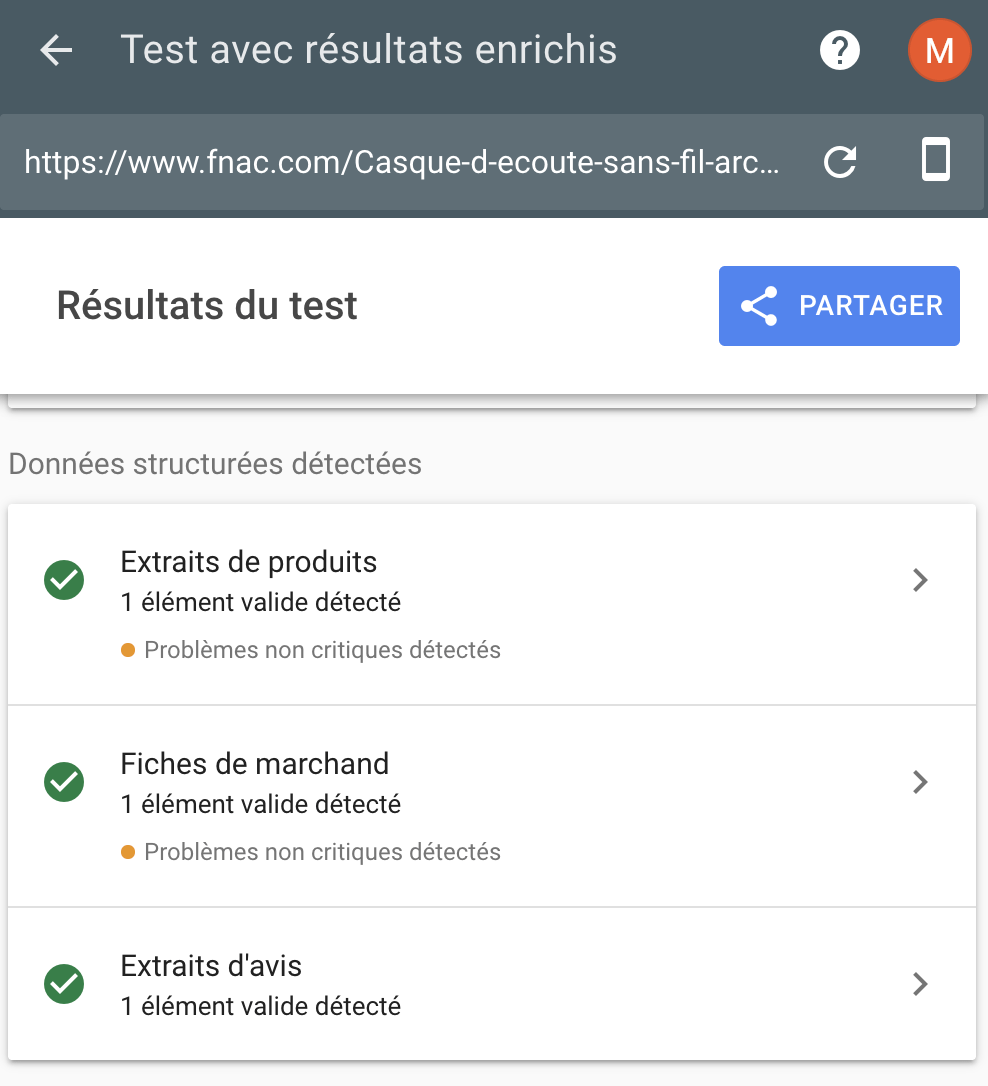
Task: Expand the Fiches de marchand details
Action: (x=919, y=782)
